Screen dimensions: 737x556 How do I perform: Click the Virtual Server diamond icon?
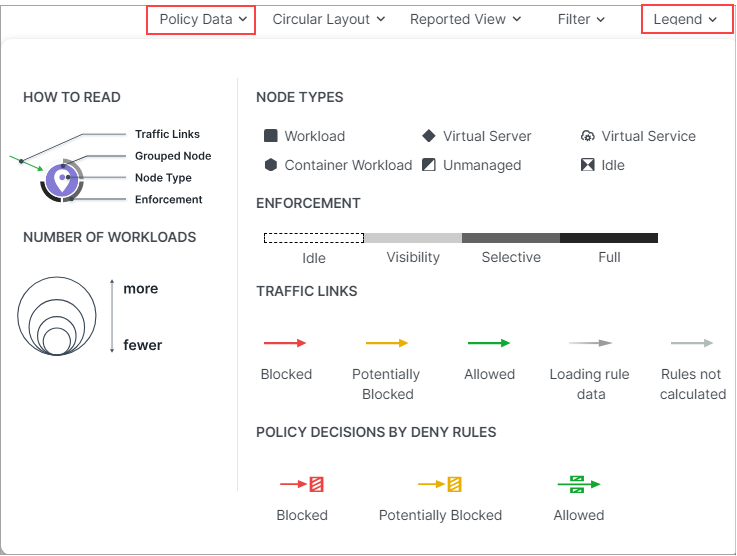point(429,136)
